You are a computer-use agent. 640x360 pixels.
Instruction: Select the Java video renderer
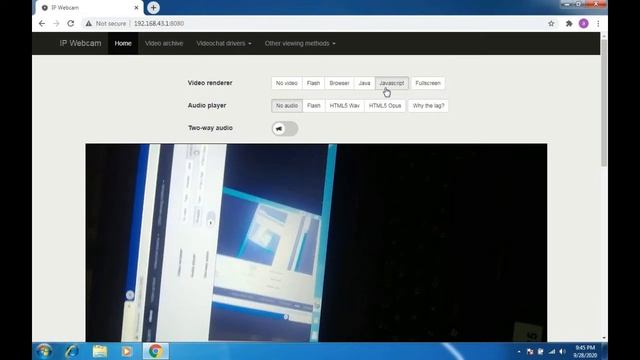[364, 83]
